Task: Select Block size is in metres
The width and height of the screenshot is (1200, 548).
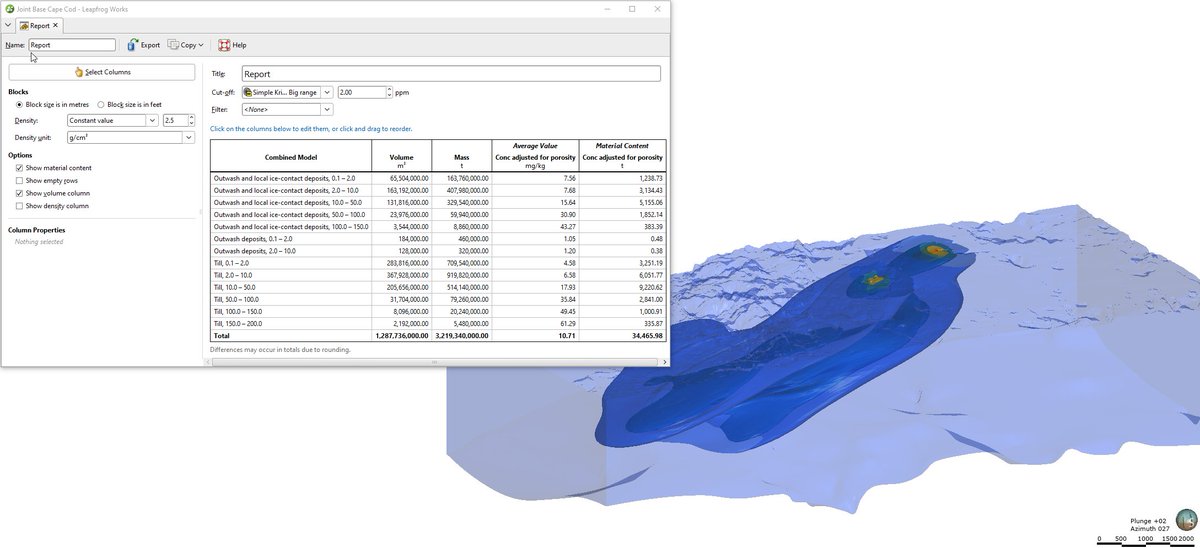Action: 19,104
